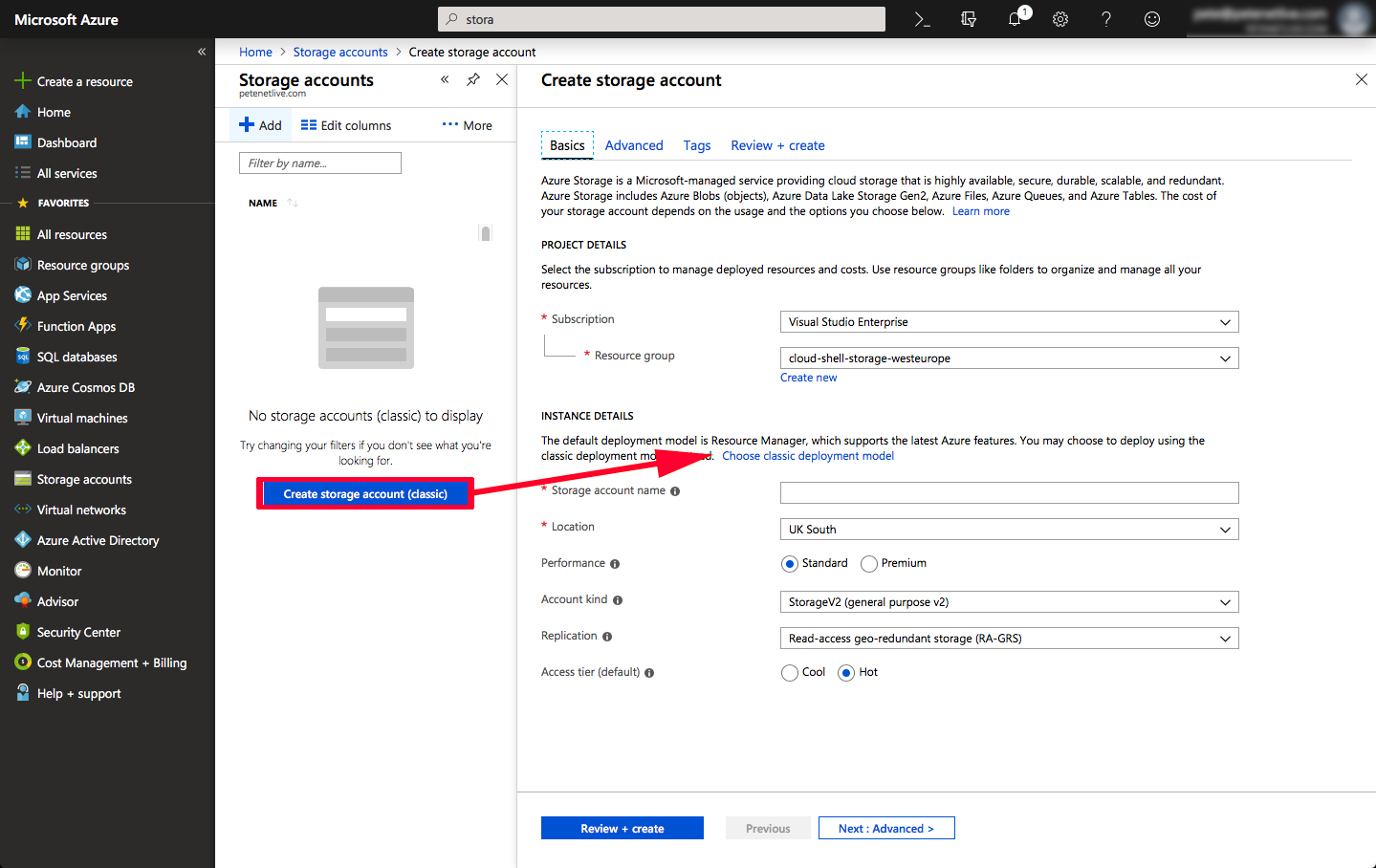Open Help + support in sidebar

click(x=78, y=693)
